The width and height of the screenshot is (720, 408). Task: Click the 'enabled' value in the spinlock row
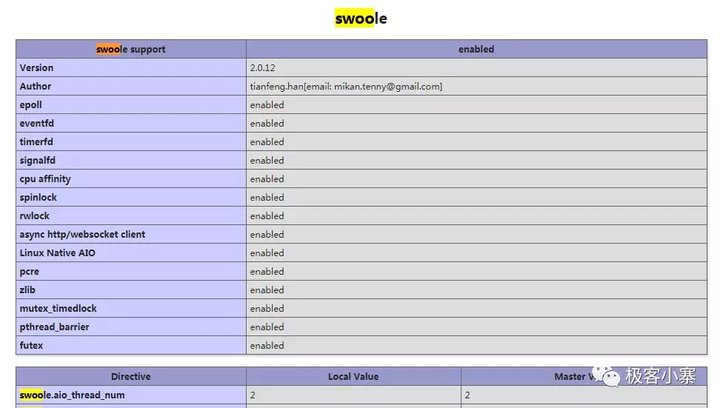point(267,197)
